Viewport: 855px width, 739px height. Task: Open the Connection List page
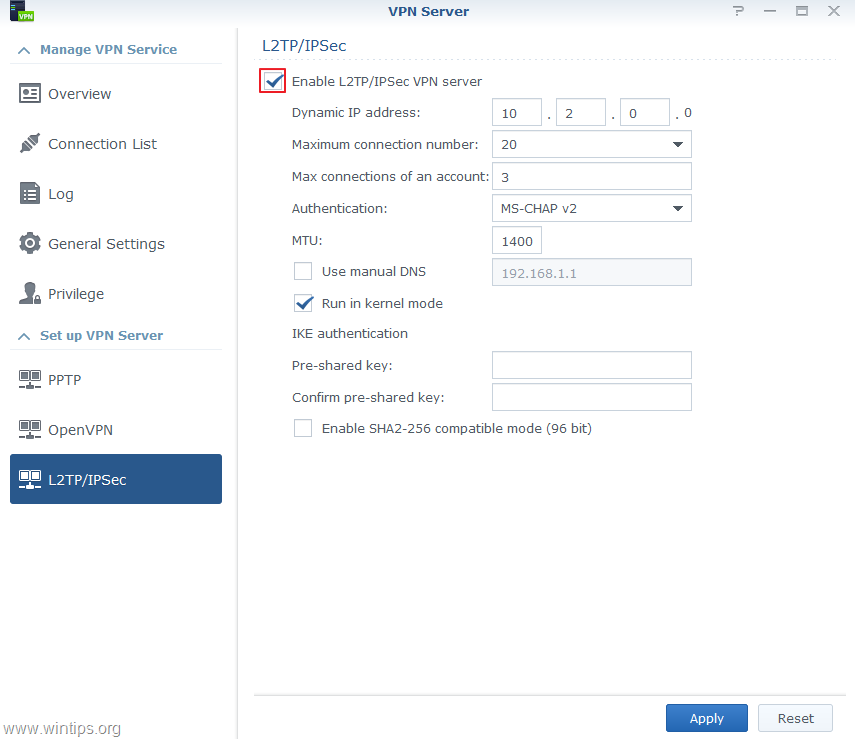point(116,144)
